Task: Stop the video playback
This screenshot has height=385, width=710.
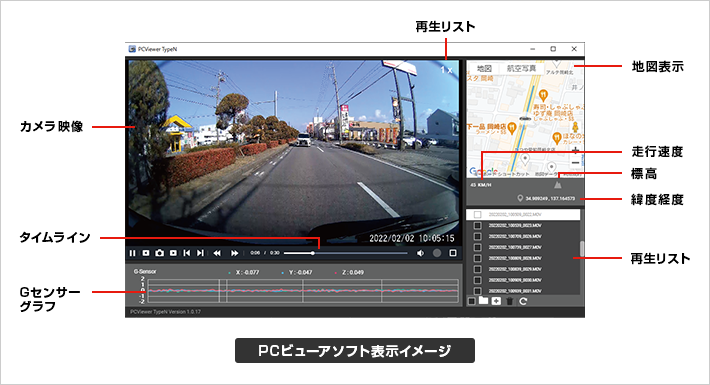Action: point(146,253)
